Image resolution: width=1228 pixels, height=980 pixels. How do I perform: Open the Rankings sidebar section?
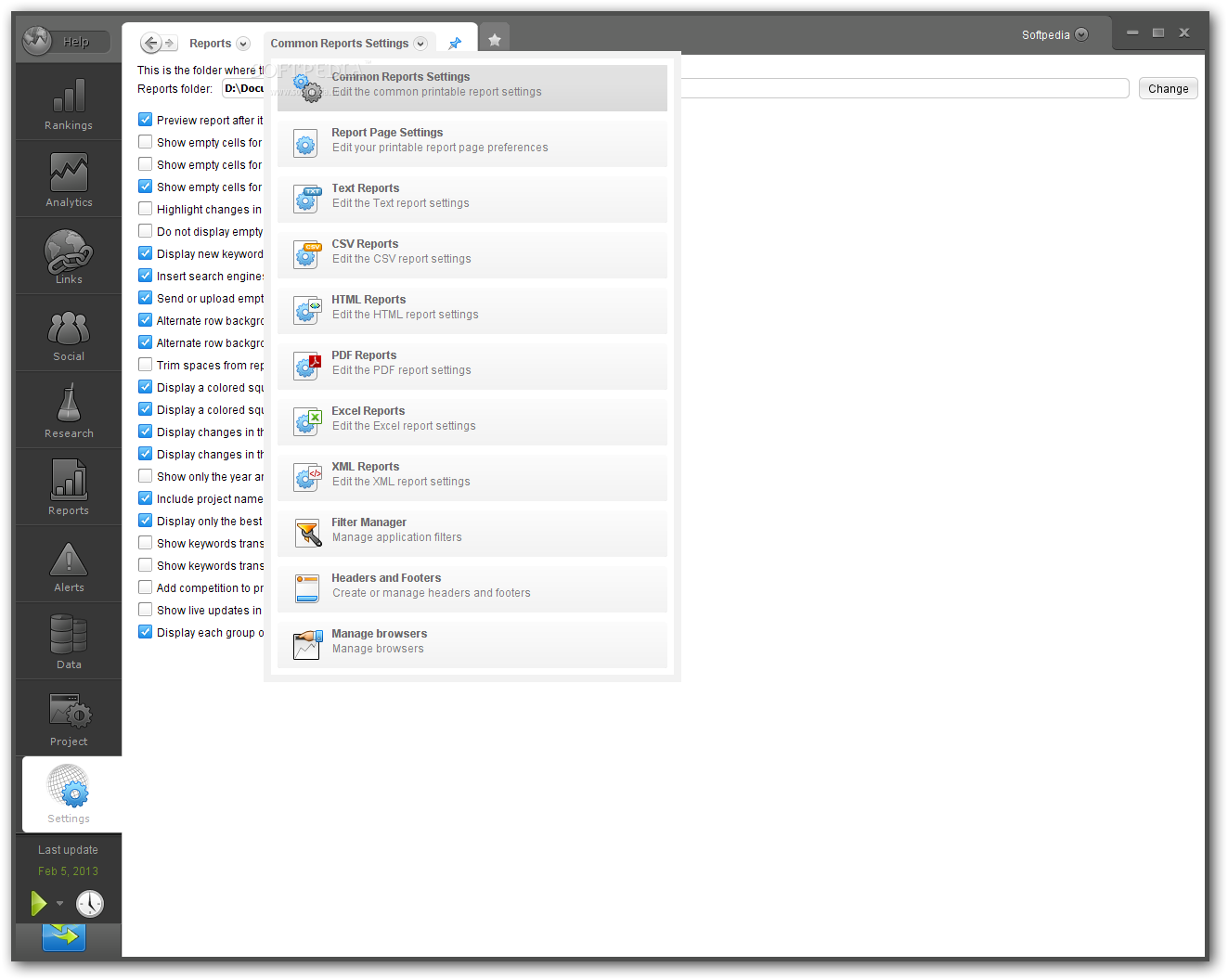tap(69, 102)
